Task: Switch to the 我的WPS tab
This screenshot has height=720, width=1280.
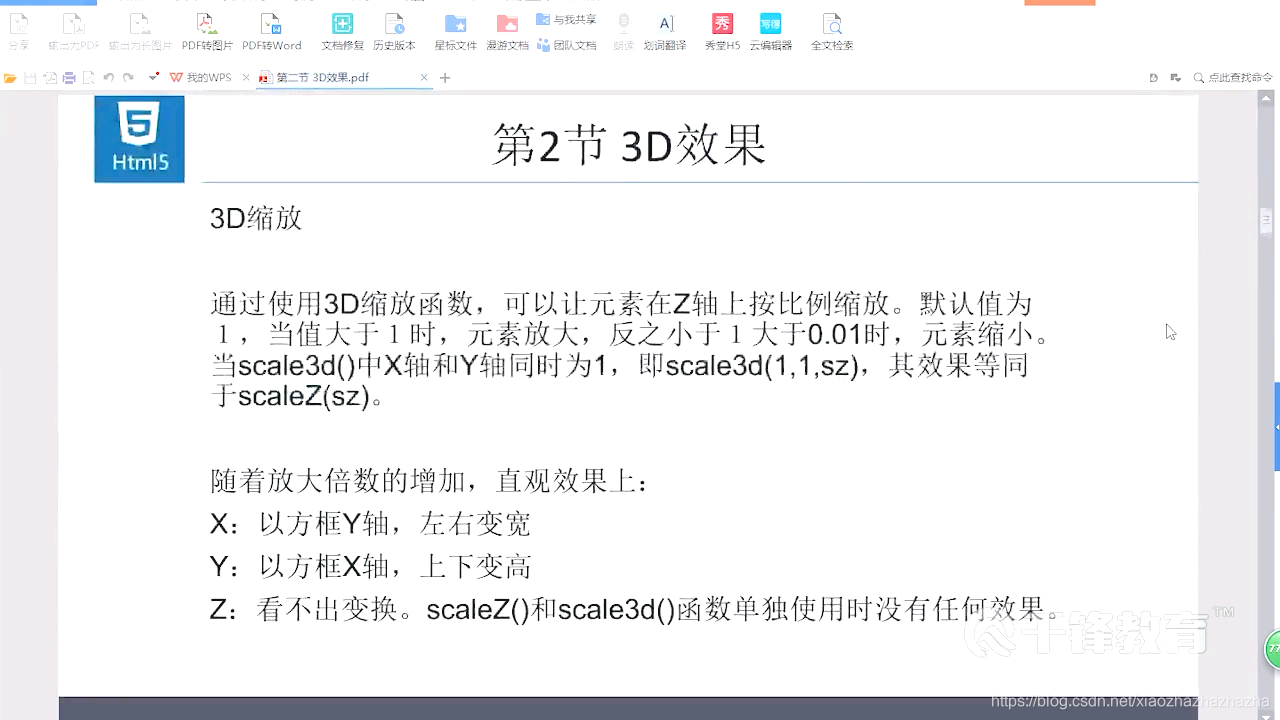Action: tap(201, 77)
